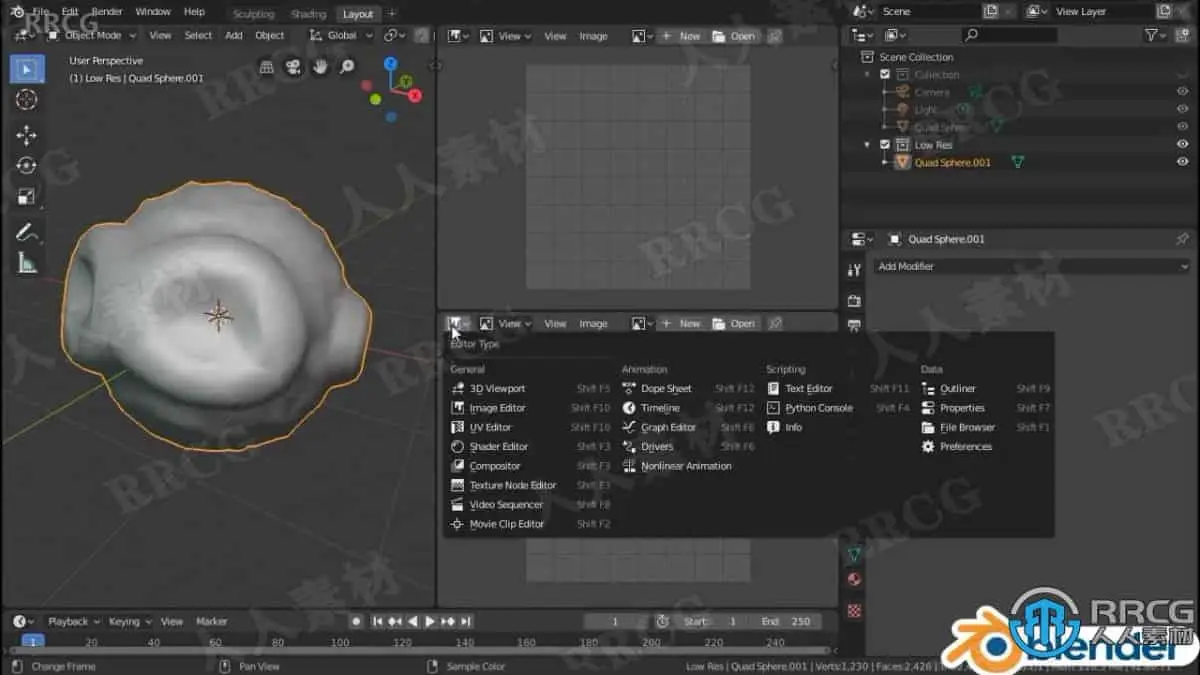
Task: Open the Render menu
Action: pos(107,12)
